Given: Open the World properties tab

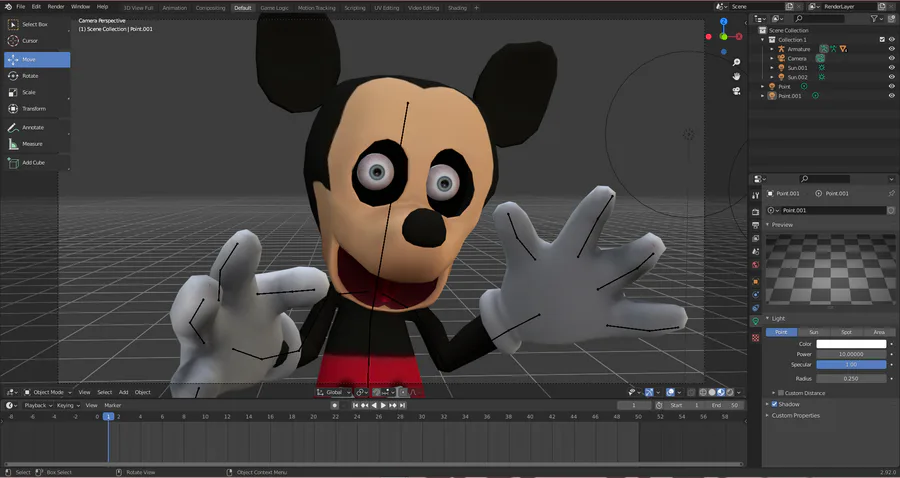Looking at the screenshot, I should click(755, 265).
